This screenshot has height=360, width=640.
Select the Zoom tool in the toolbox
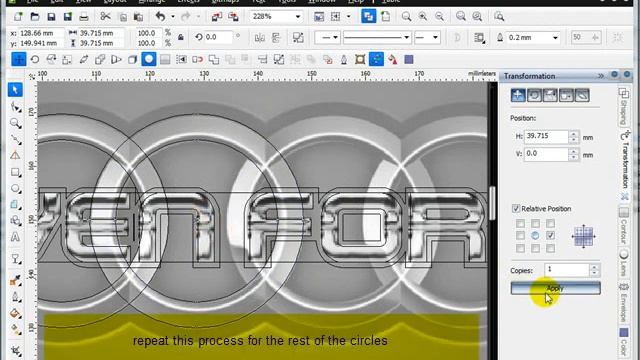click(x=16, y=123)
